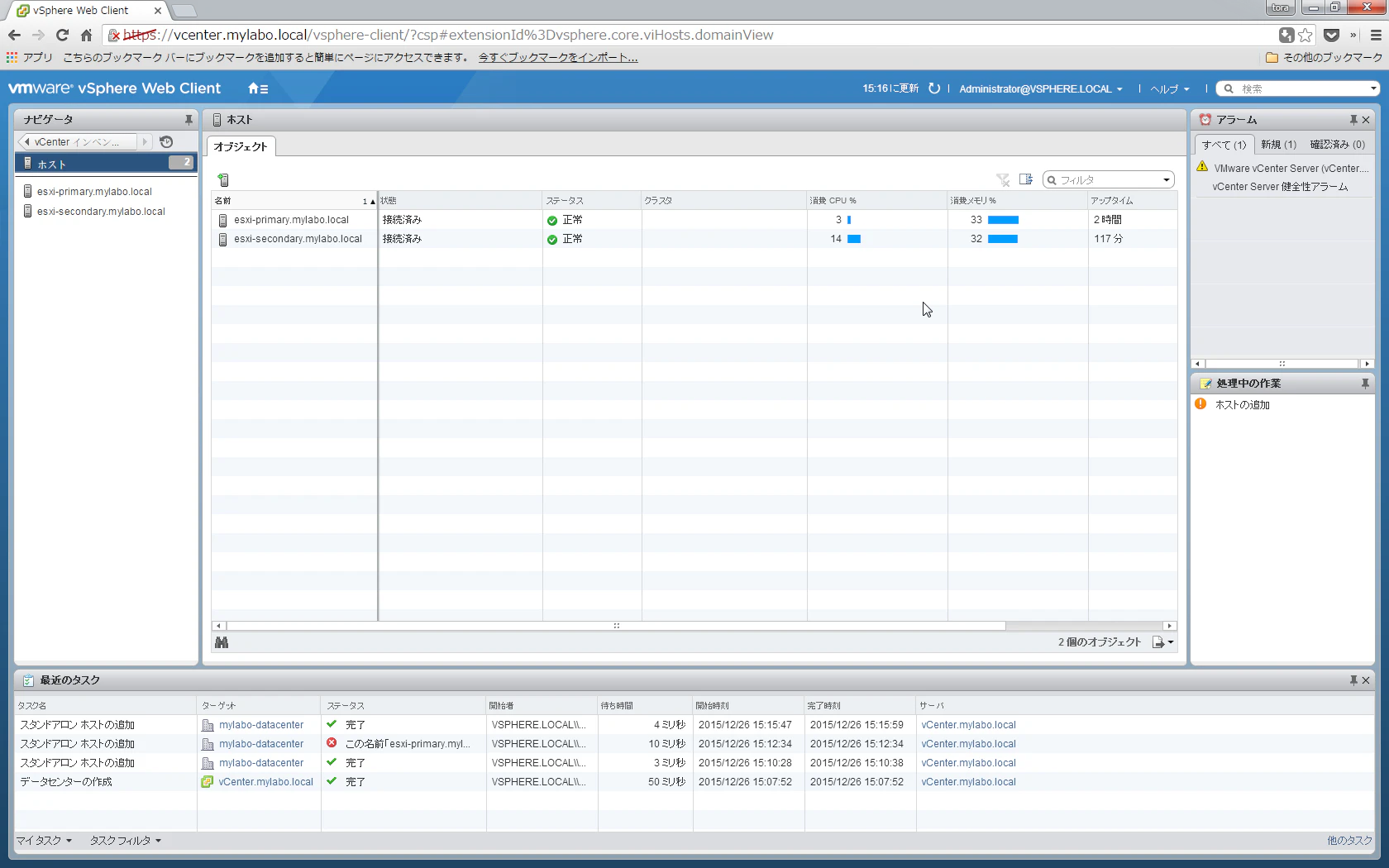Go forward with the navigator right arrow
1389x868 pixels.
145,142
